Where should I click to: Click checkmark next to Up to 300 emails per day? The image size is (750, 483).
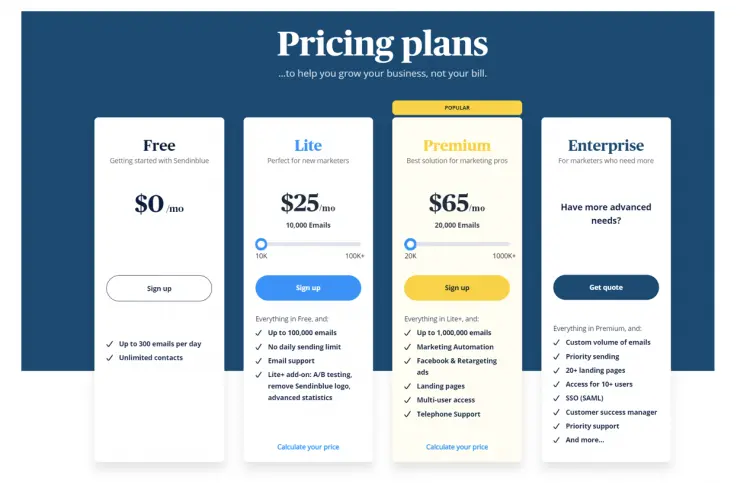point(110,344)
